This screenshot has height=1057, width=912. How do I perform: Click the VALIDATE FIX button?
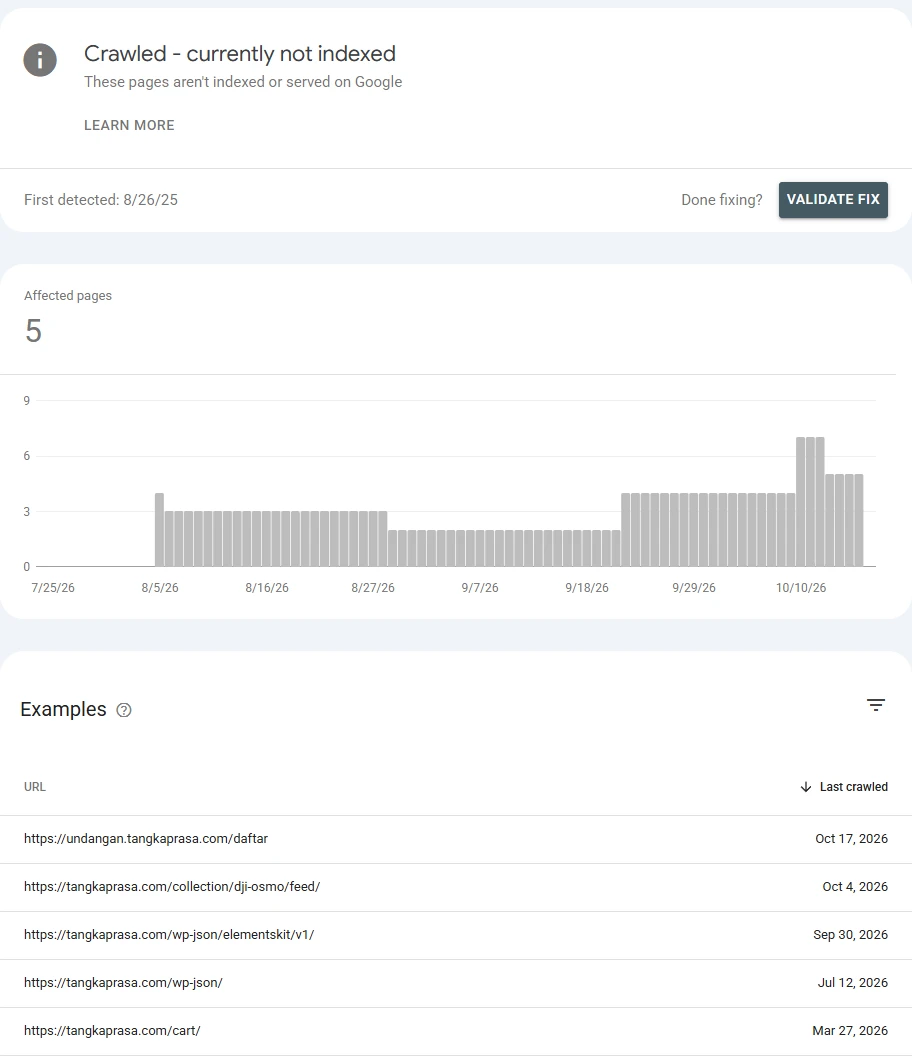[833, 200]
